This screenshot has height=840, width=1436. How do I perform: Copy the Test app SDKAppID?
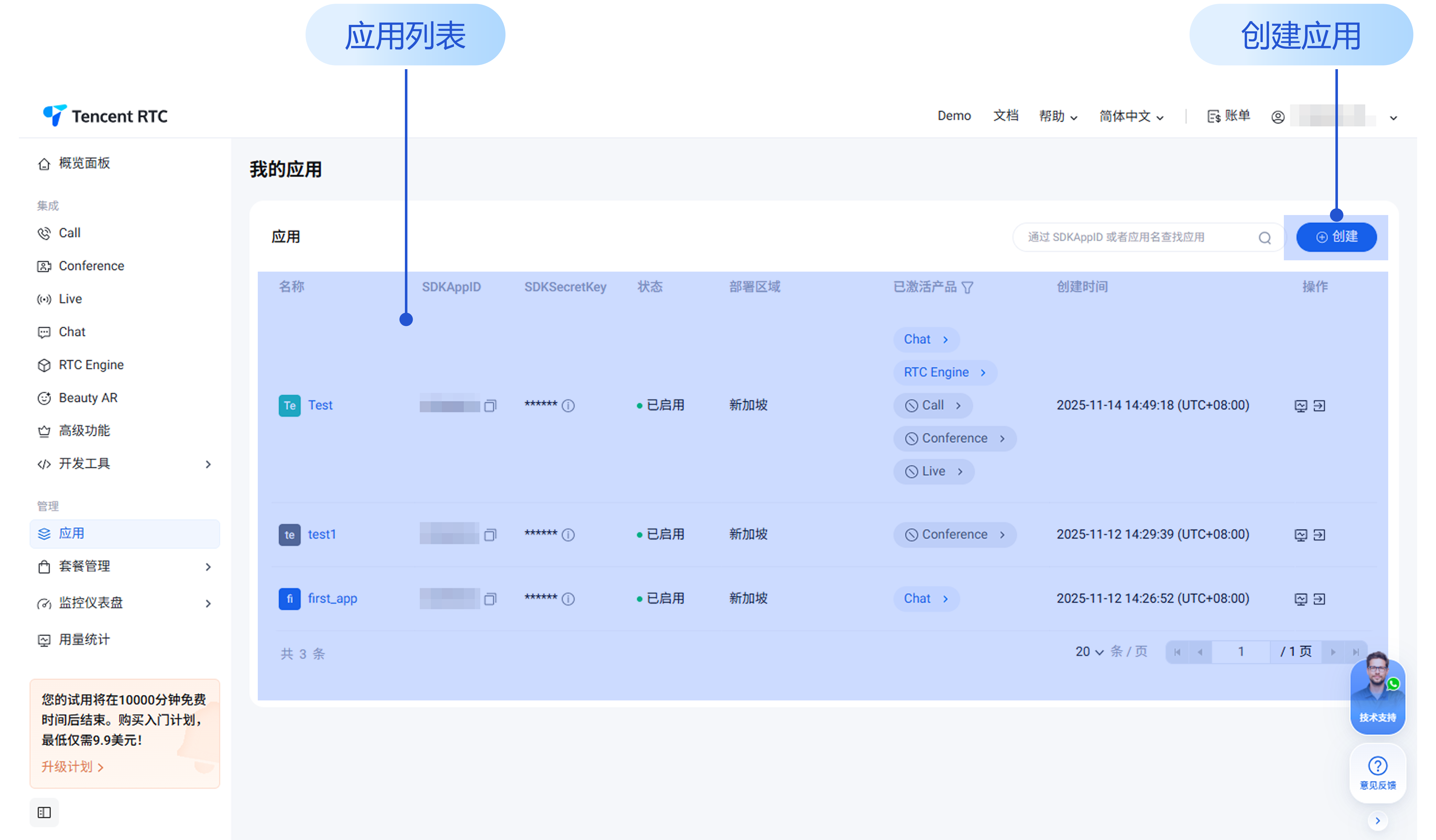click(490, 406)
